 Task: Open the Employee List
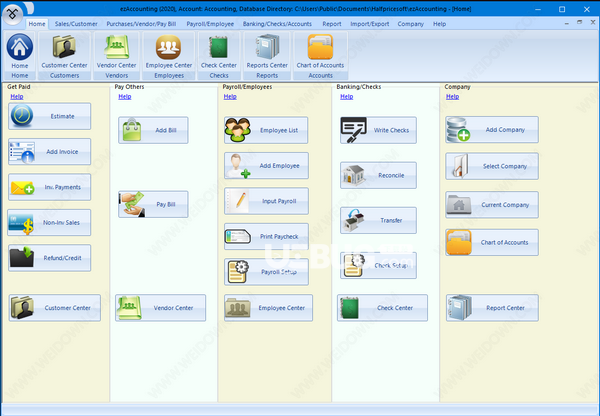(x=266, y=130)
